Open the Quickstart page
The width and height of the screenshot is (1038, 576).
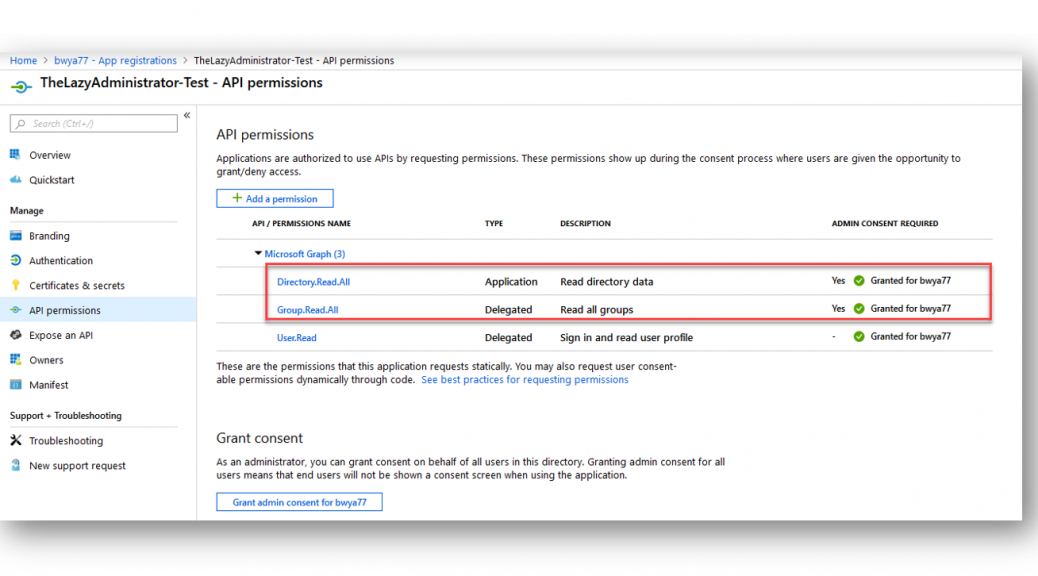52,180
